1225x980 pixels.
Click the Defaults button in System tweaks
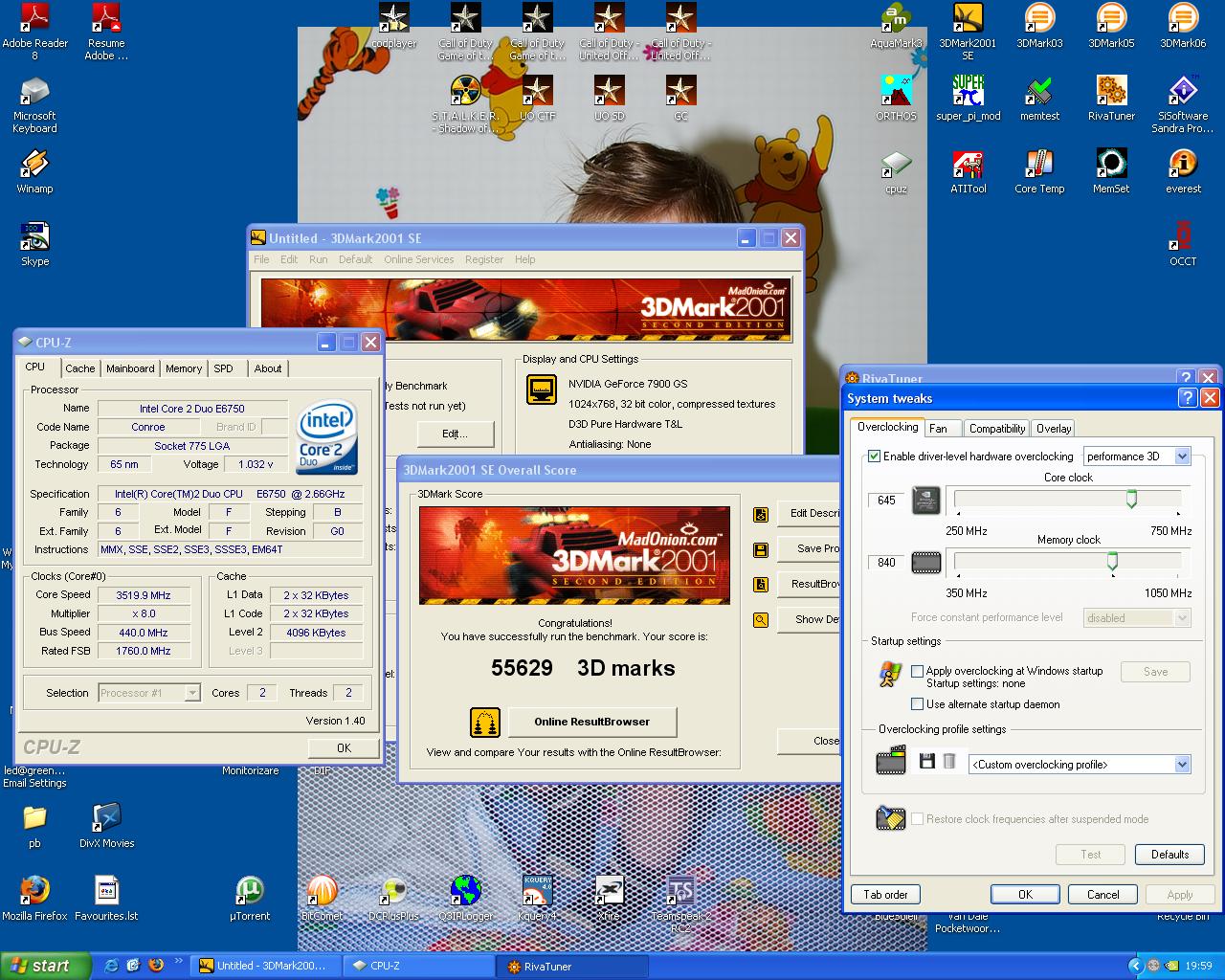(x=1169, y=855)
